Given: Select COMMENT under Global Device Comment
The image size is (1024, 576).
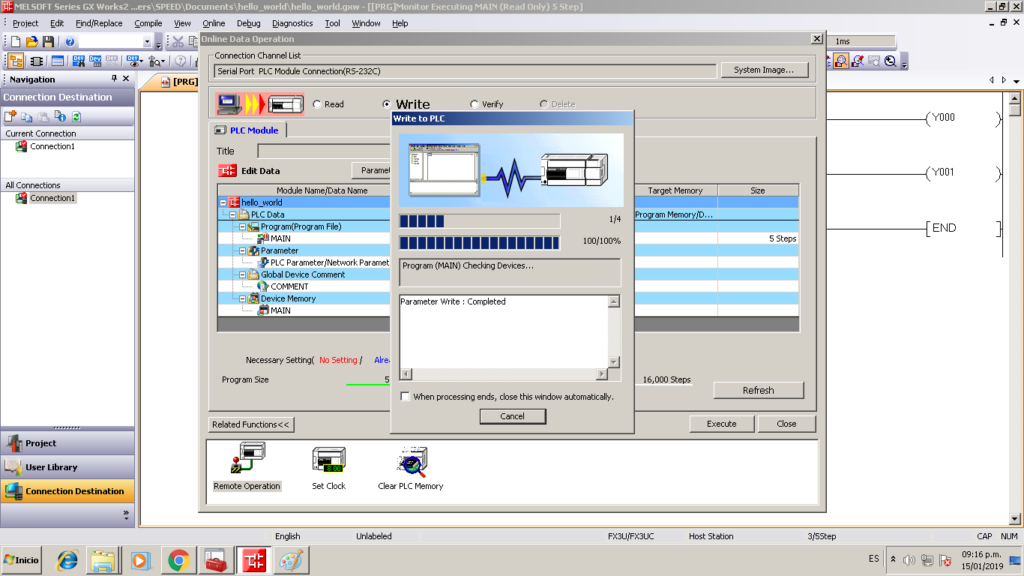Looking at the screenshot, I should coord(289,287).
